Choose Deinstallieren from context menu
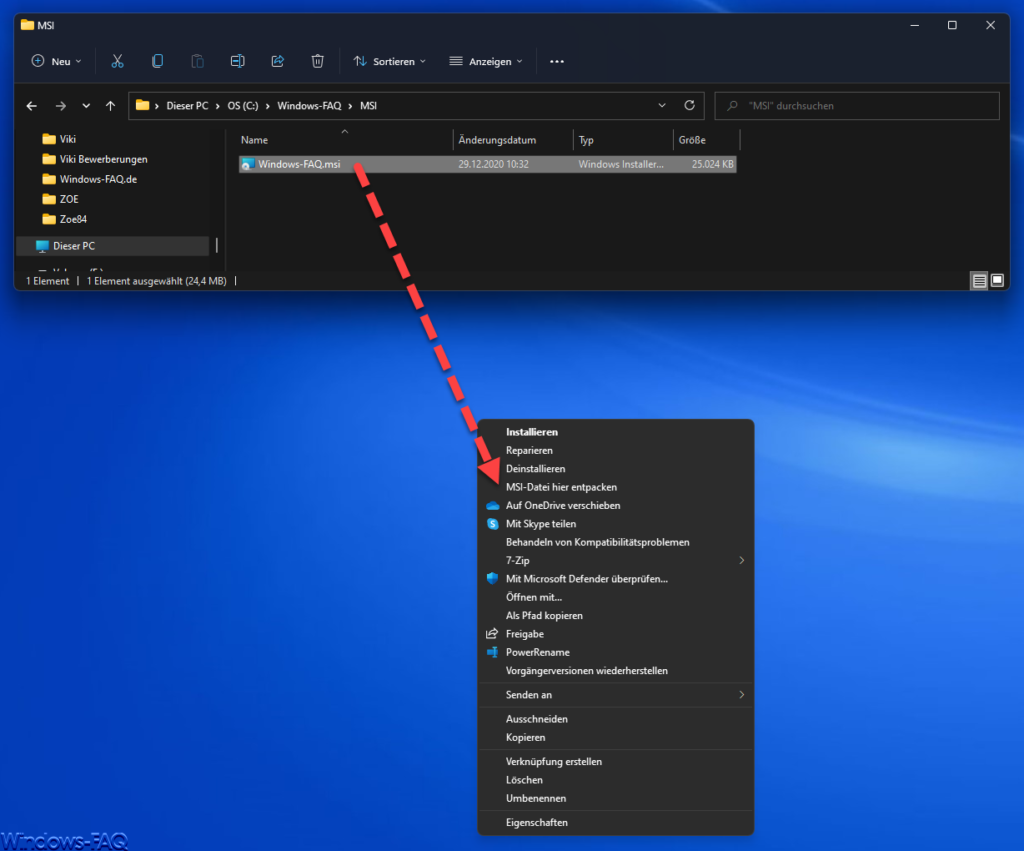1024x851 pixels. (616, 469)
